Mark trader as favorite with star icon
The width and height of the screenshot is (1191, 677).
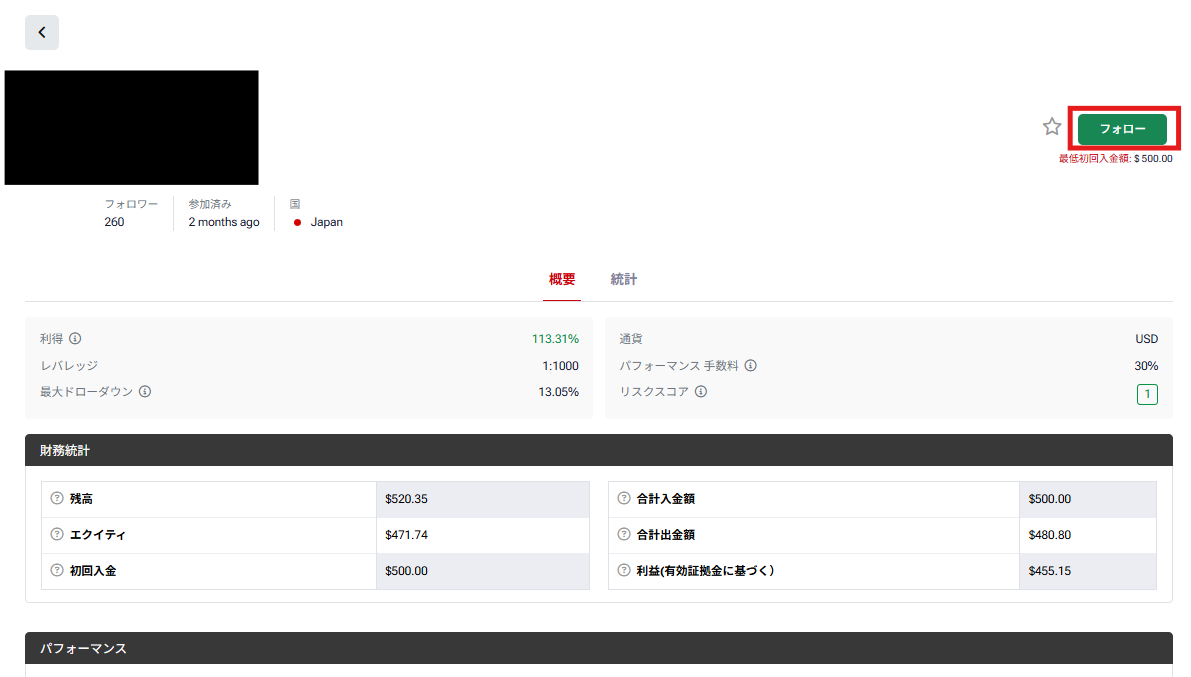1051,127
